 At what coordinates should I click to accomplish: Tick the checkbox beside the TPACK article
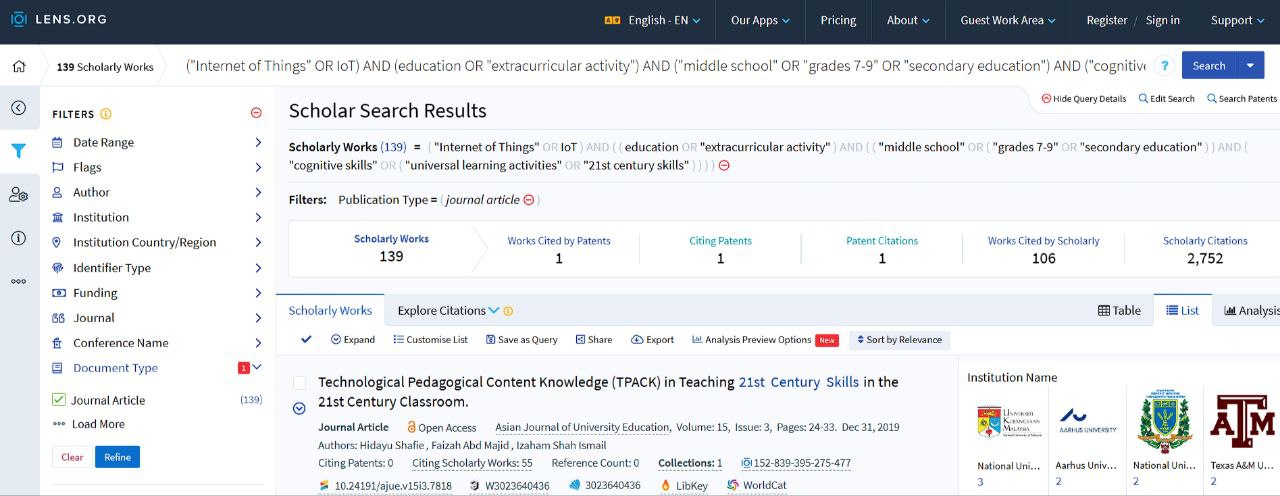(x=299, y=383)
